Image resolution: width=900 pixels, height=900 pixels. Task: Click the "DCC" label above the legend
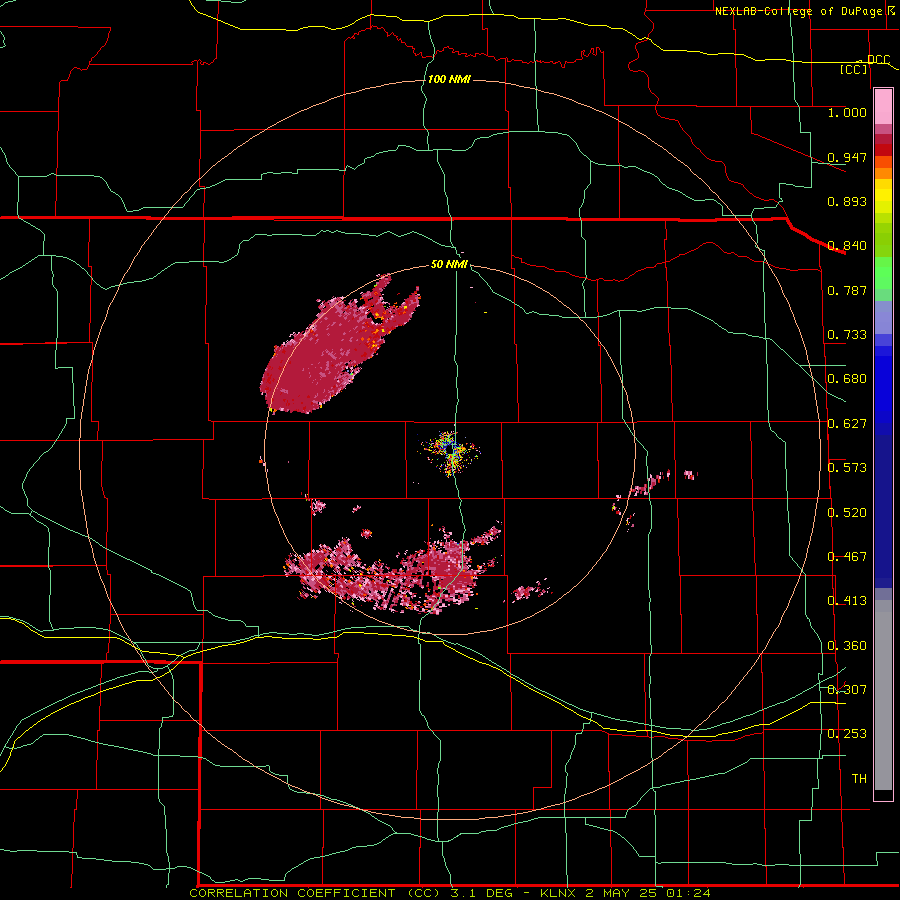[x=879, y=59]
